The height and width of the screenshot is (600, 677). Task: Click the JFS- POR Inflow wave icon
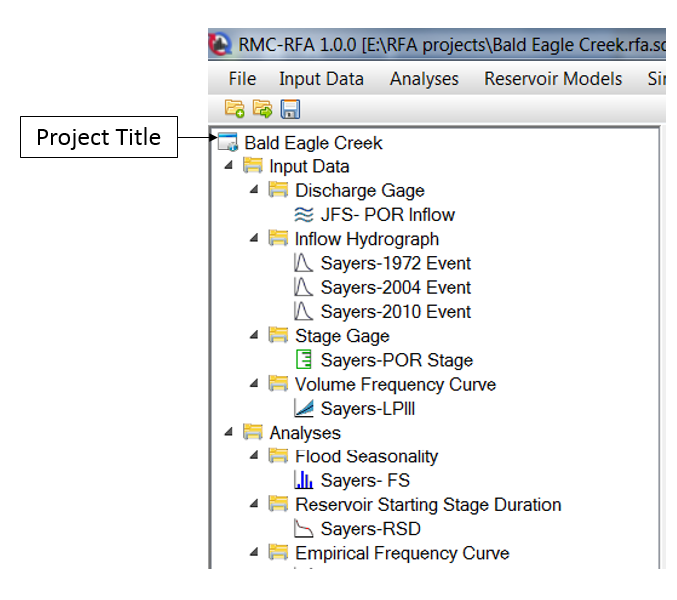[304, 215]
